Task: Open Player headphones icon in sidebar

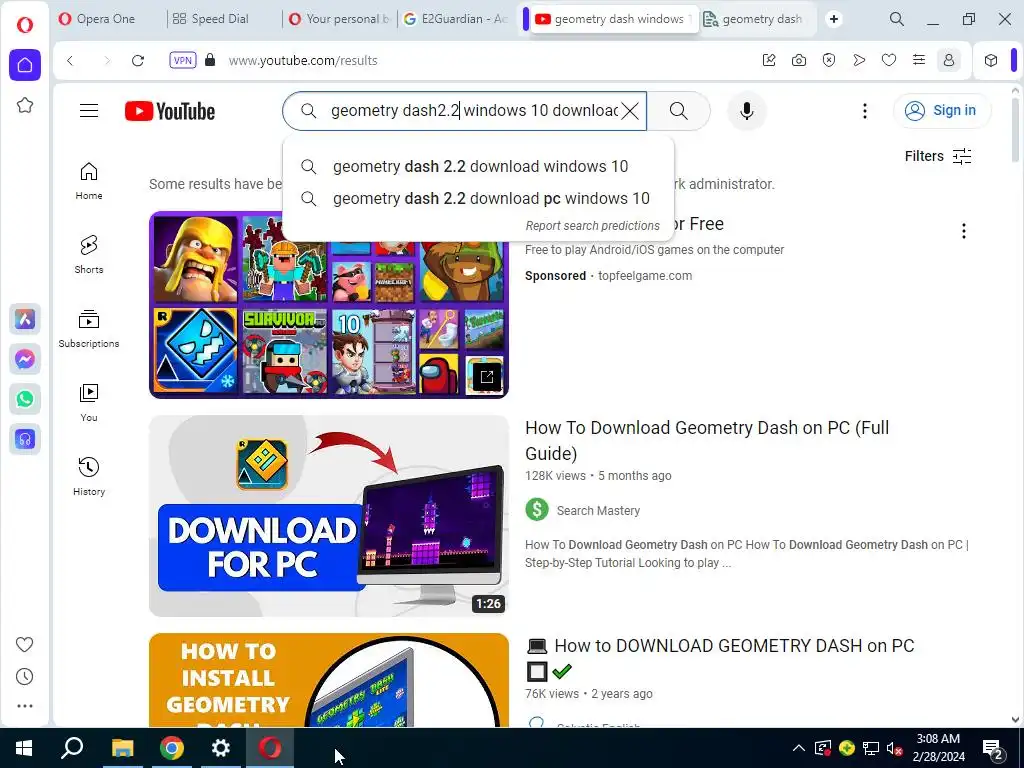Action: 25,440
